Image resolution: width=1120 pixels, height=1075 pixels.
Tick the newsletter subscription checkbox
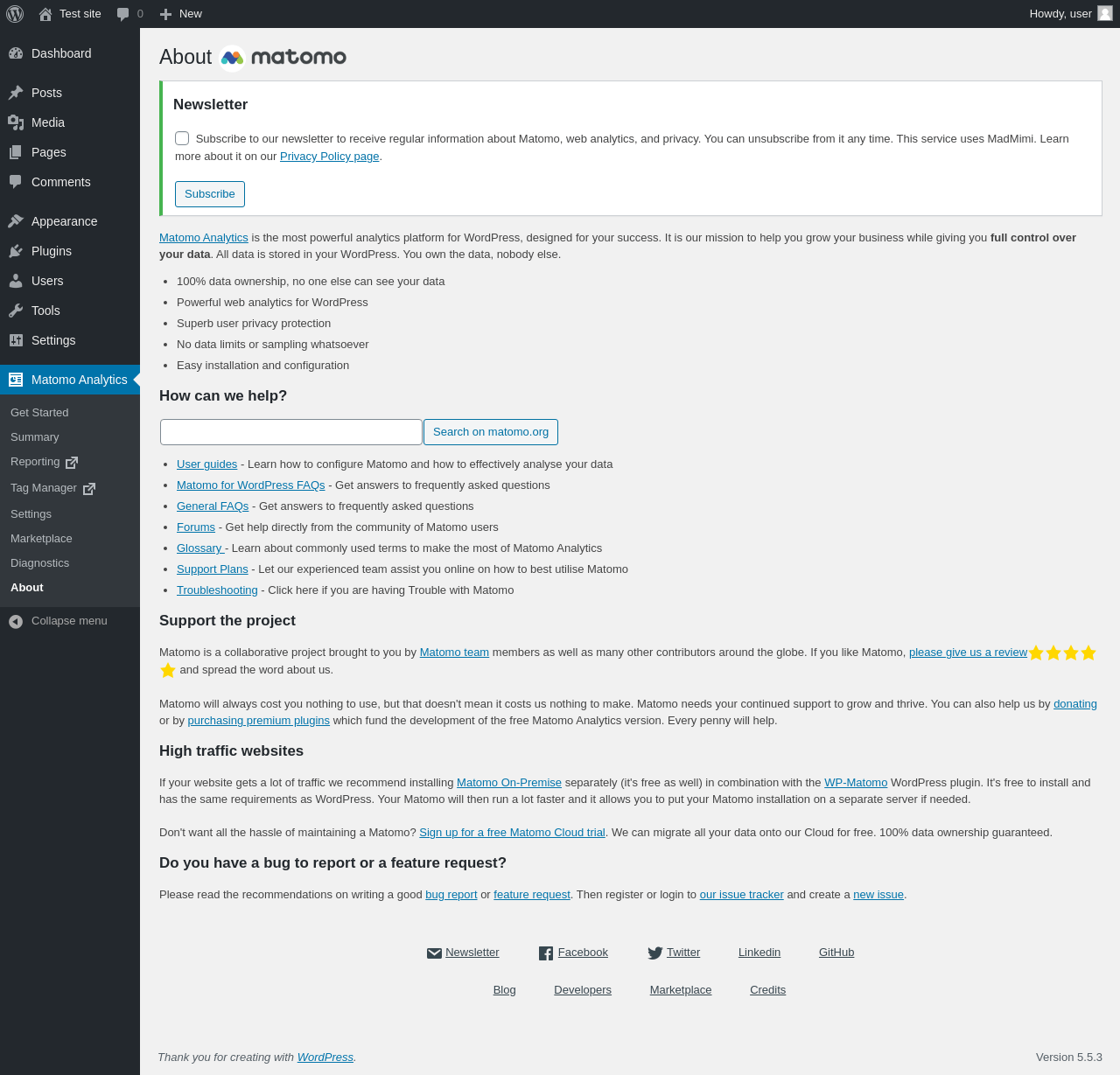click(x=182, y=138)
